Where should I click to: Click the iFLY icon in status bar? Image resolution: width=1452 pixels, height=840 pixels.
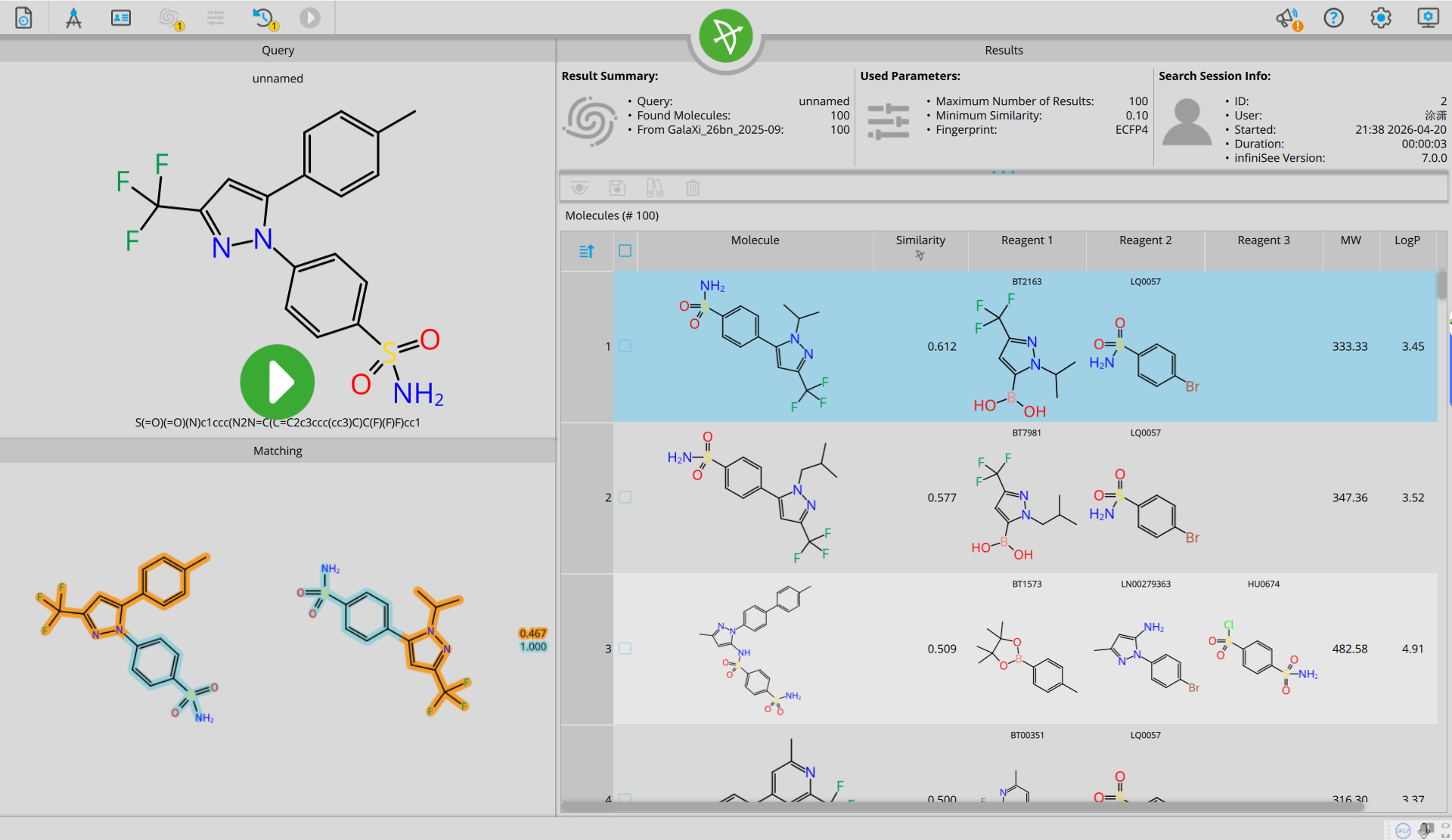[x=1403, y=830]
